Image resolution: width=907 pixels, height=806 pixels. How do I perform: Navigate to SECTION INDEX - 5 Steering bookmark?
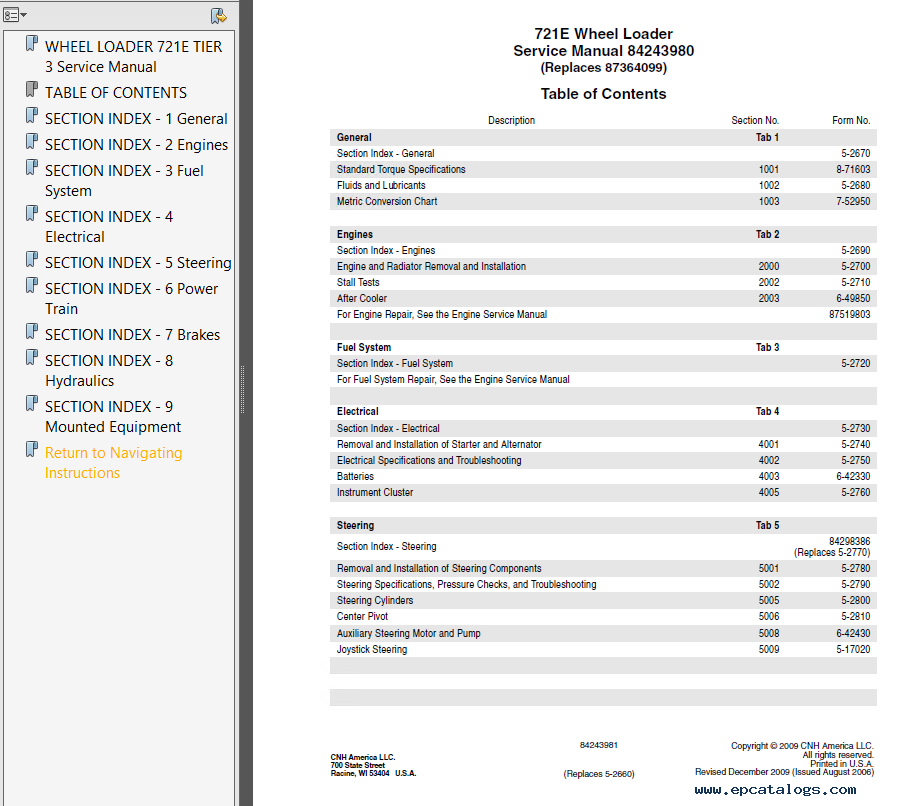(138, 263)
